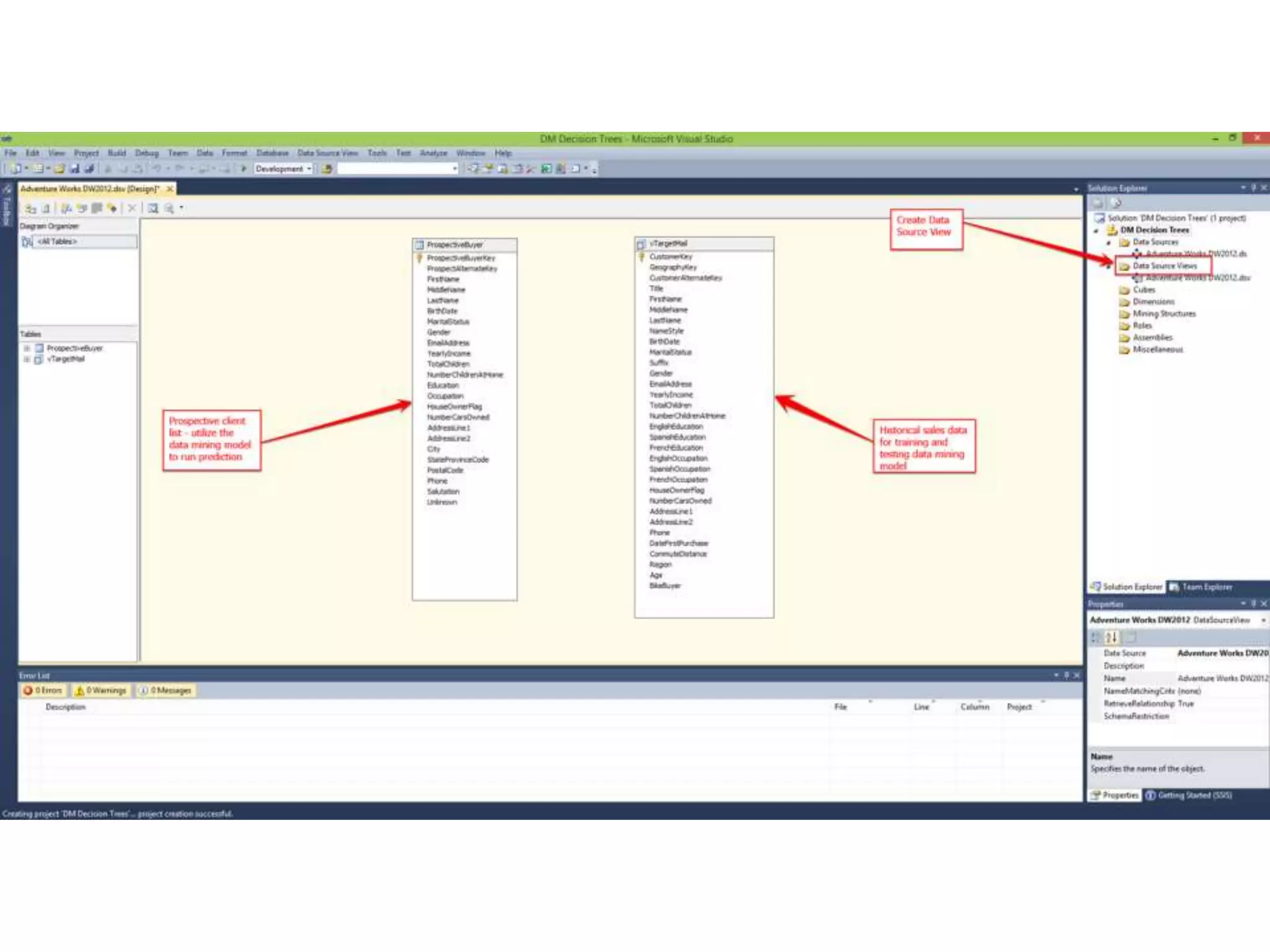Click the Name property value field
Viewport: 1270px width, 952px height.
pos(1222,679)
